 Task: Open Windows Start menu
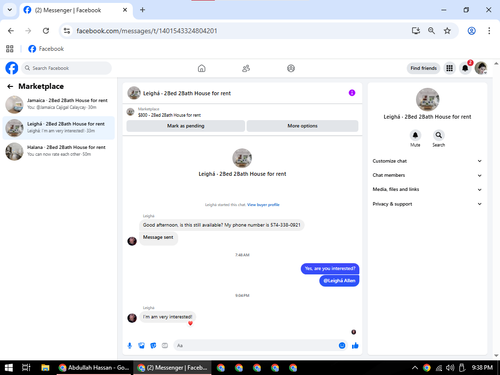point(9,368)
